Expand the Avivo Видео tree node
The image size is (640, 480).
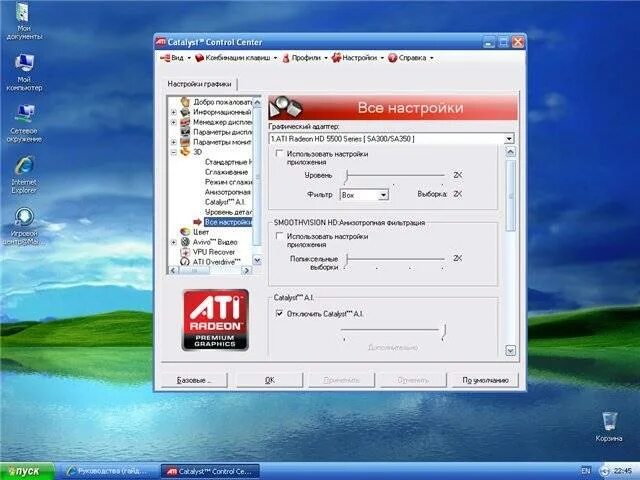click(x=173, y=242)
